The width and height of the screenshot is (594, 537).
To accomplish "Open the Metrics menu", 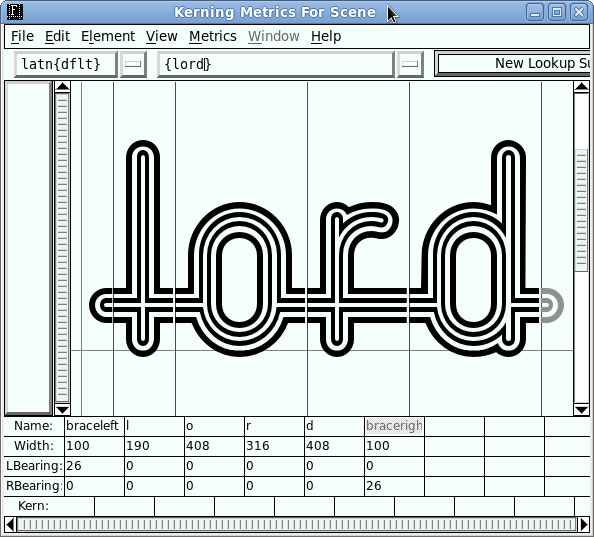I will [213, 36].
